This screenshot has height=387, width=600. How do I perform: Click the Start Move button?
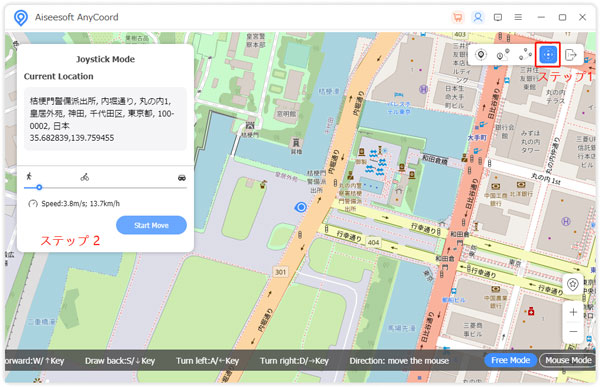point(152,225)
